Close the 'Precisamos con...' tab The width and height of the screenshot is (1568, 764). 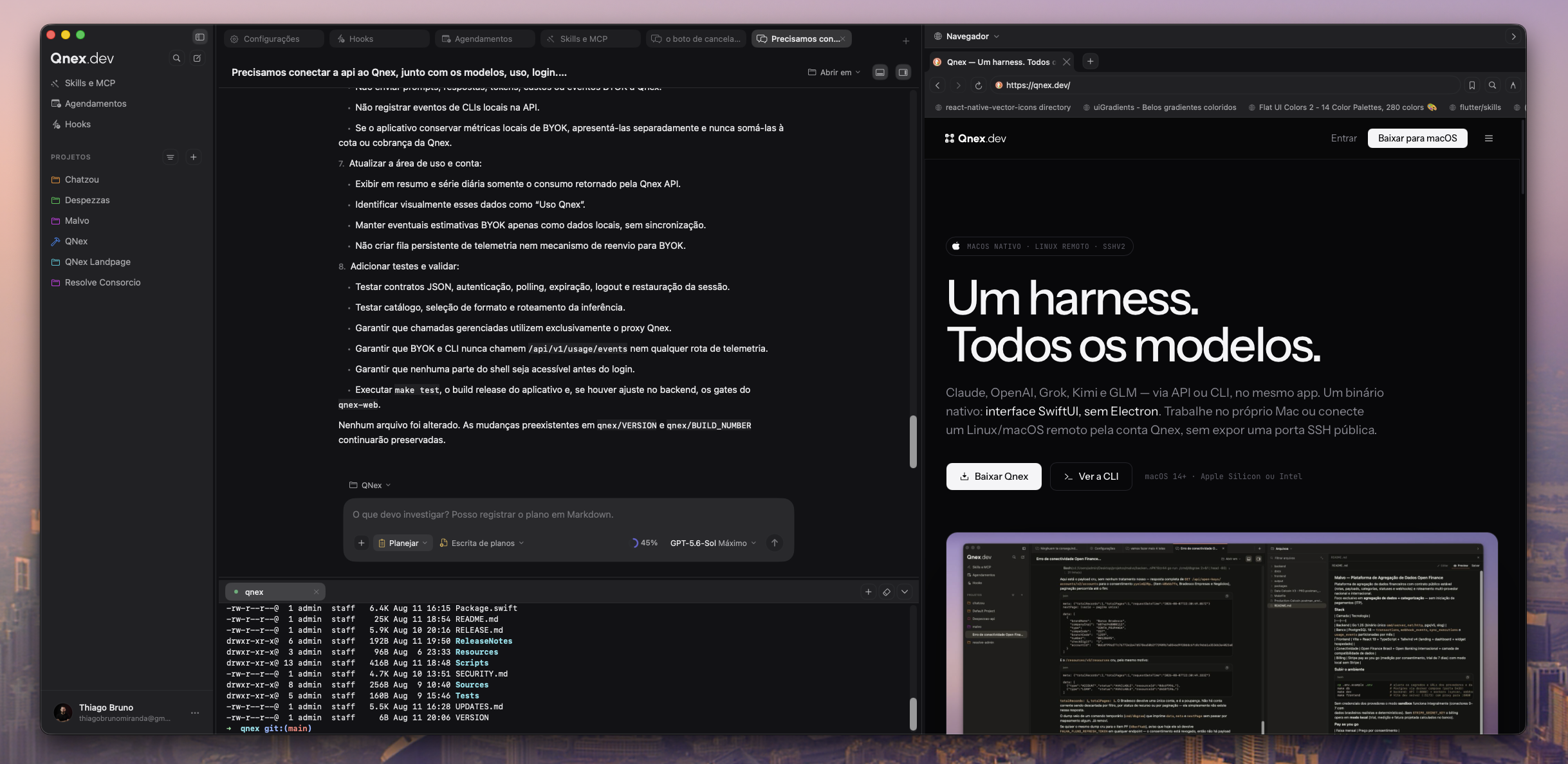[x=843, y=39]
